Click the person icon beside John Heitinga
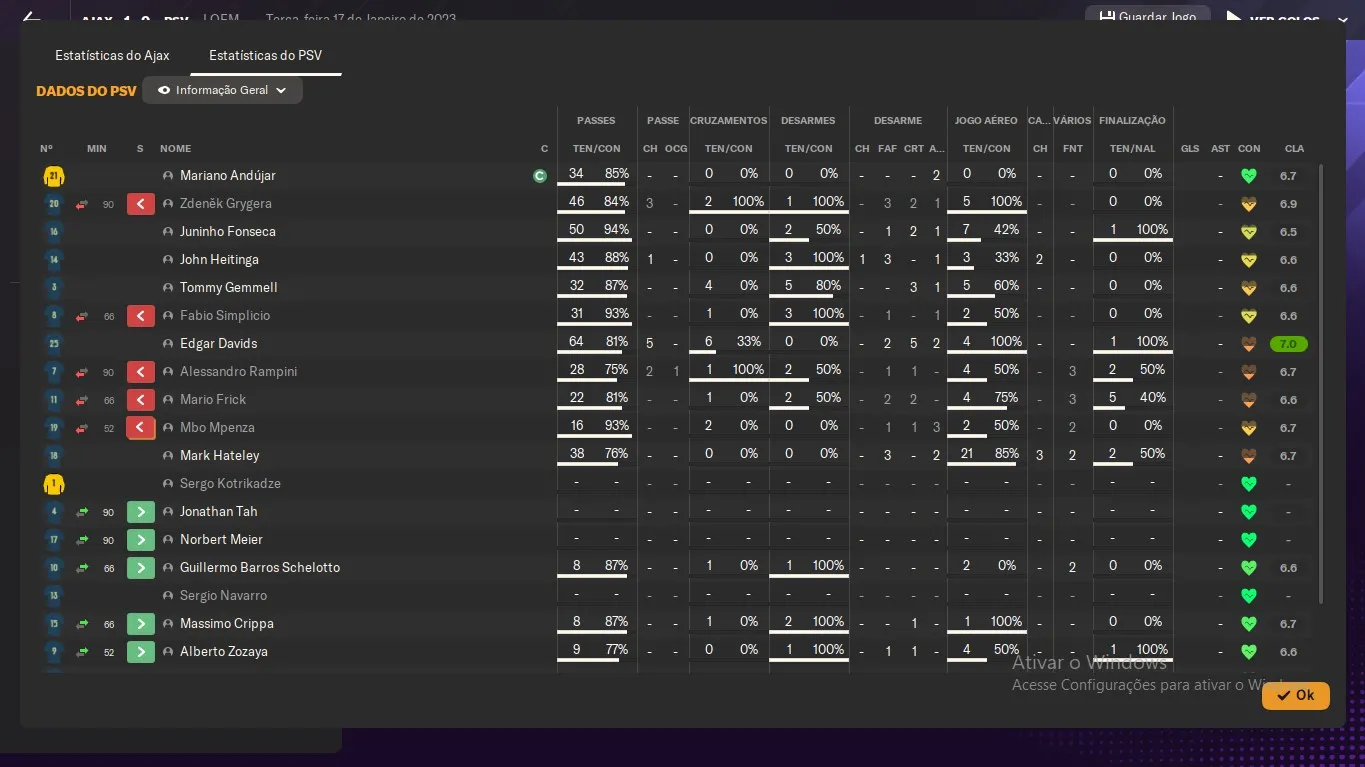This screenshot has height=767, width=1365. coord(168,260)
